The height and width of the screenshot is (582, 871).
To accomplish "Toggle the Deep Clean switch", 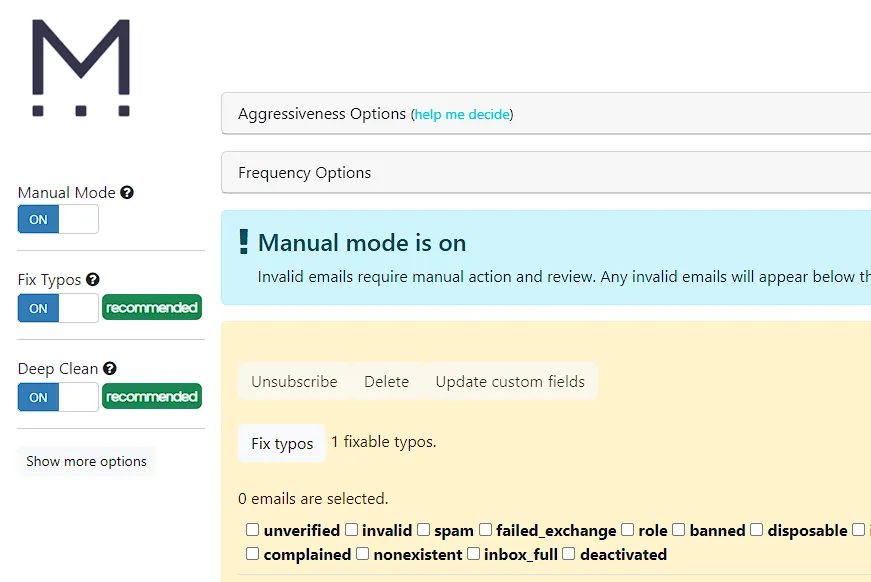I will pyautogui.click(x=58, y=397).
